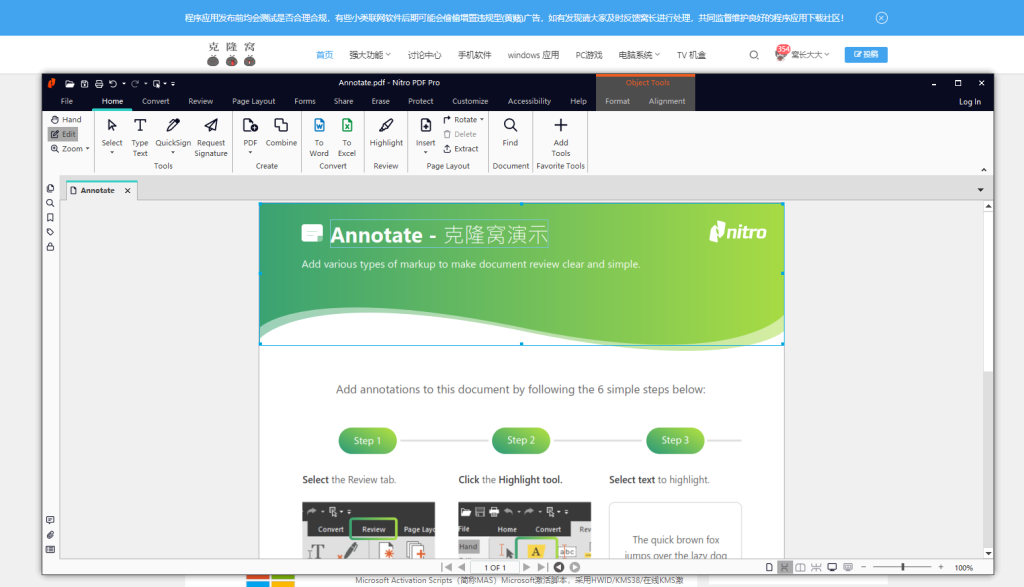Open the search pane in left sidebar
The width and height of the screenshot is (1024, 587).
[x=50, y=203]
